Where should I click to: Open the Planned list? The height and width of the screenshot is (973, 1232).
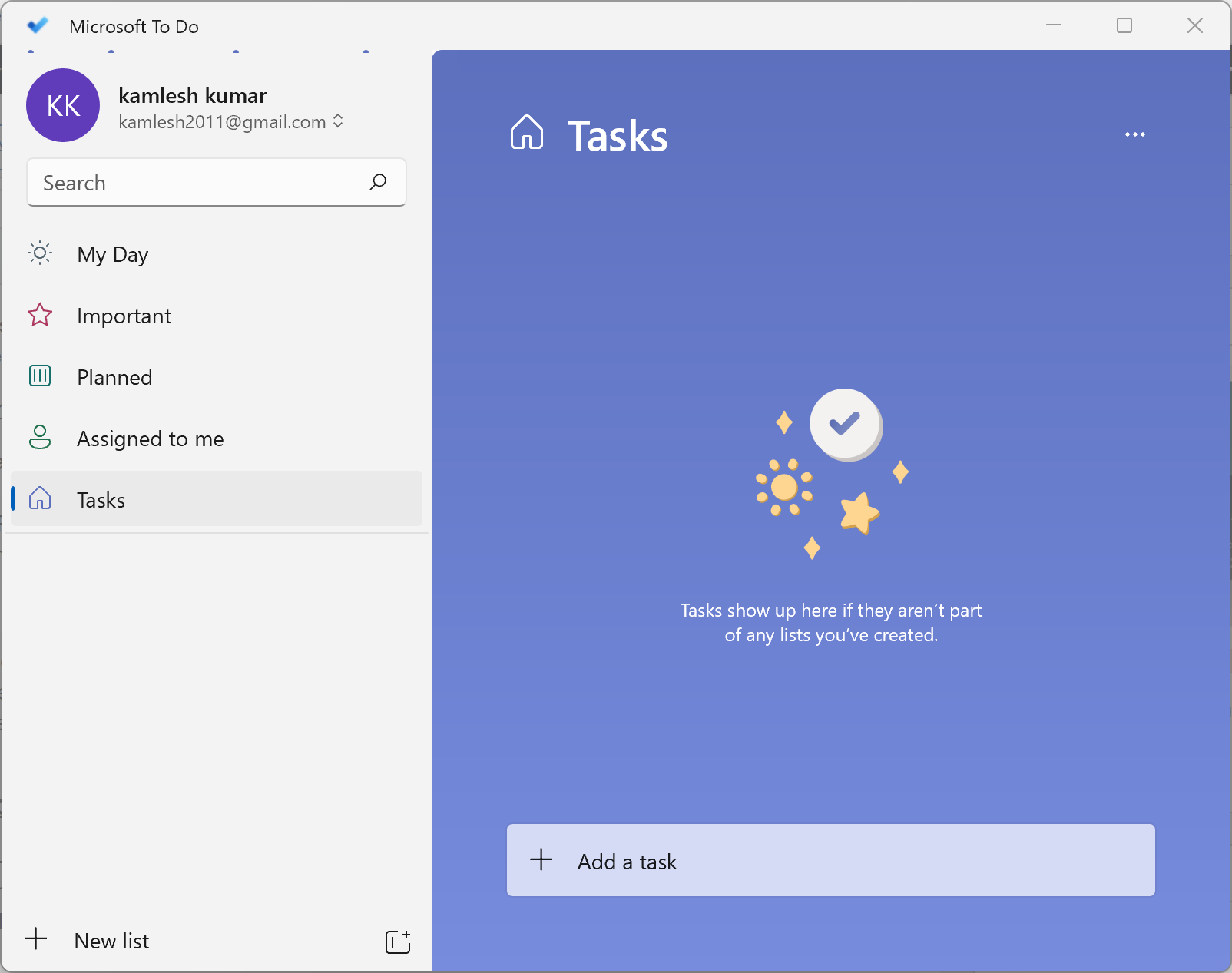tap(217, 377)
